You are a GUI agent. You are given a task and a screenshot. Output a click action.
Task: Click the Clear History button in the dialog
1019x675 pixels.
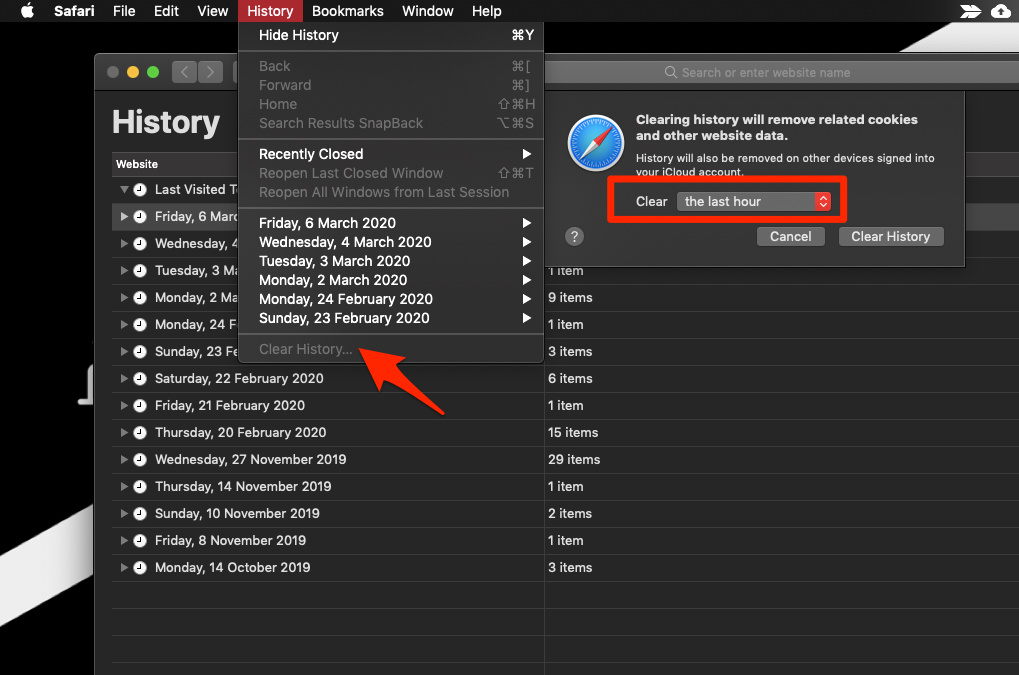(x=890, y=236)
